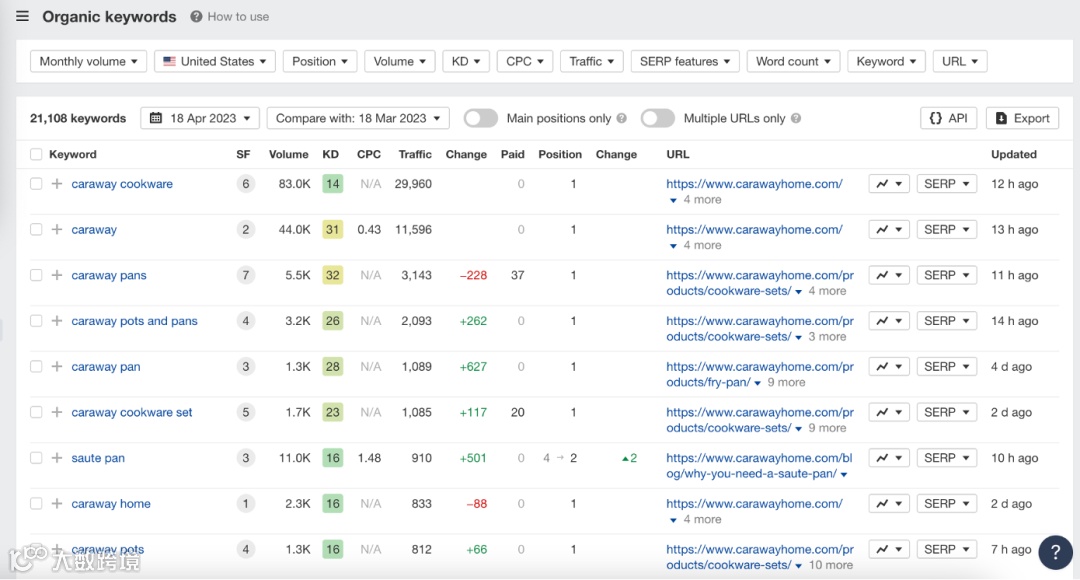Sort table by Traffic column header
1080x580 pixels.
click(415, 154)
